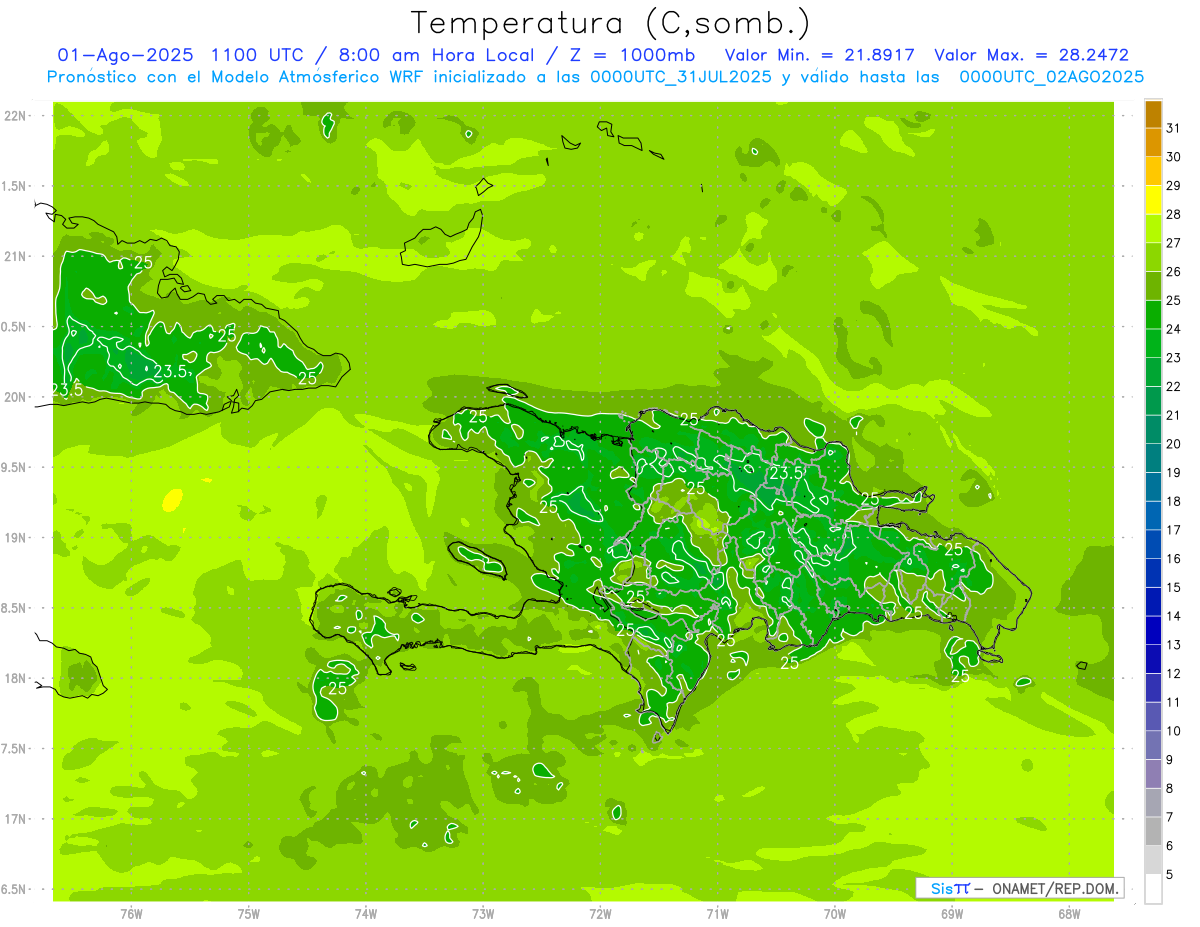Click the 75W longitude axis label
Viewport: 1200px width, 927px height.
click(249, 913)
